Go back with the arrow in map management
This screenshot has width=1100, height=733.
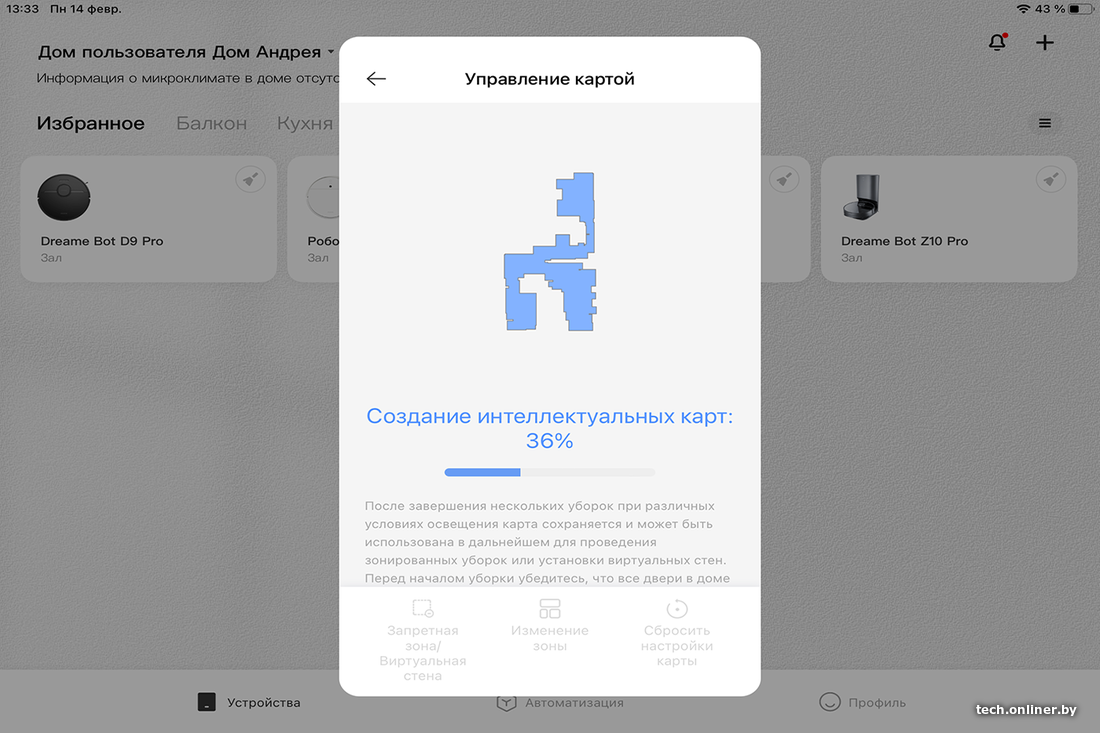point(376,79)
